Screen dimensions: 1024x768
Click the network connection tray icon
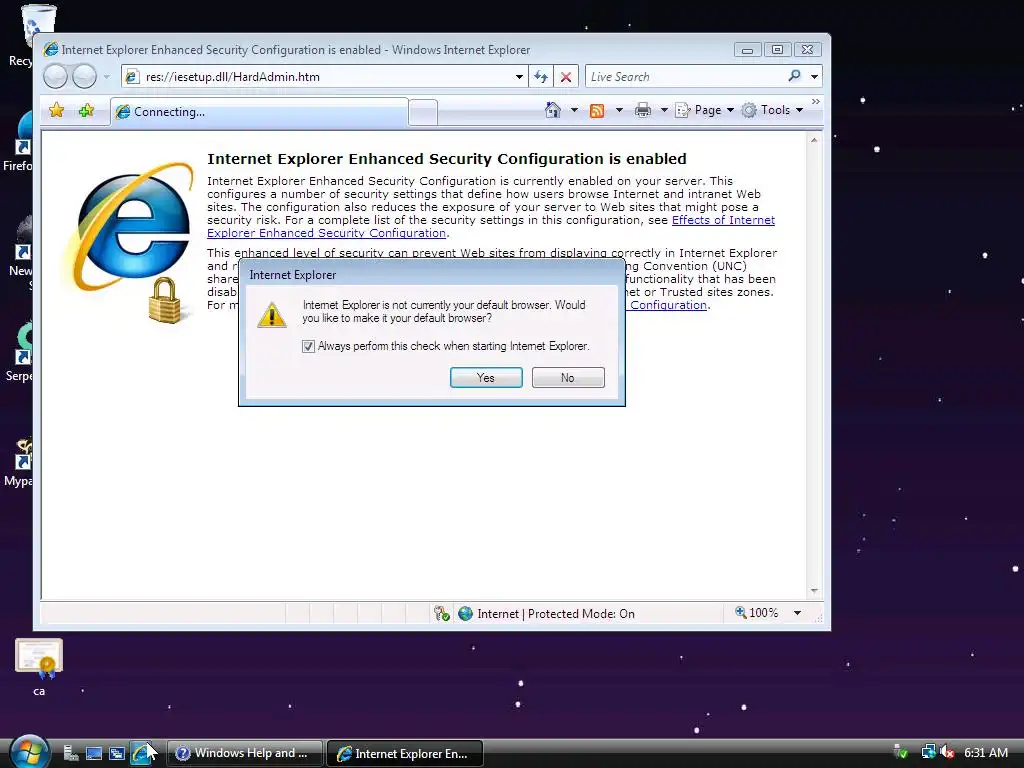click(x=928, y=752)
